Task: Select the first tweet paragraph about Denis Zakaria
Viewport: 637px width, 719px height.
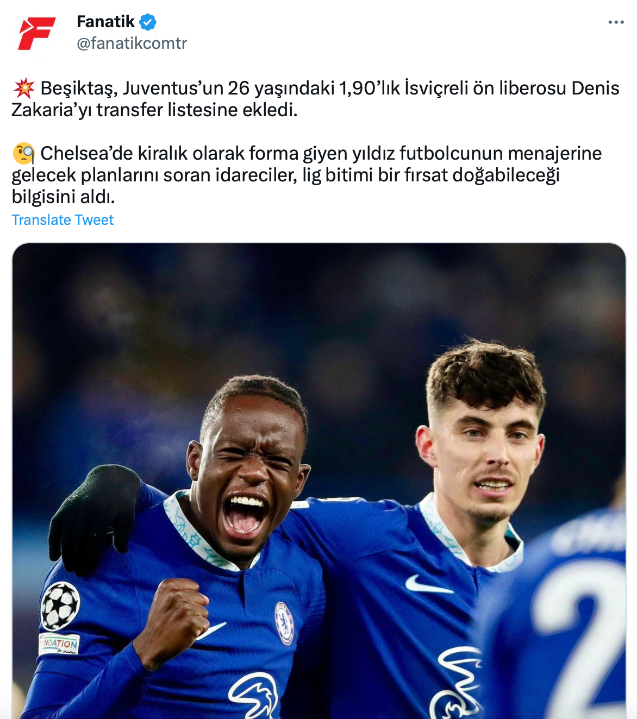Action: point(316,99)
